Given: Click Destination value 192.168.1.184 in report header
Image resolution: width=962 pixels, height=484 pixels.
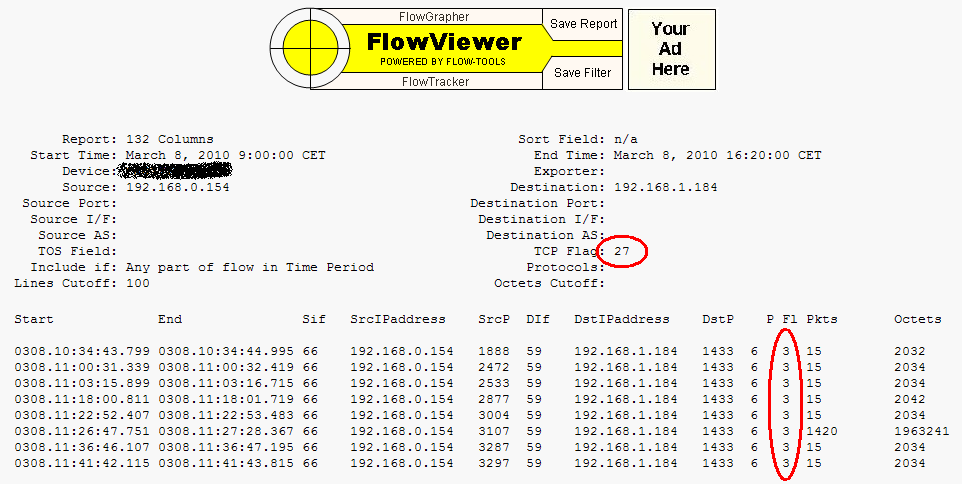Looking at the screenshot, I should point(665,187).
